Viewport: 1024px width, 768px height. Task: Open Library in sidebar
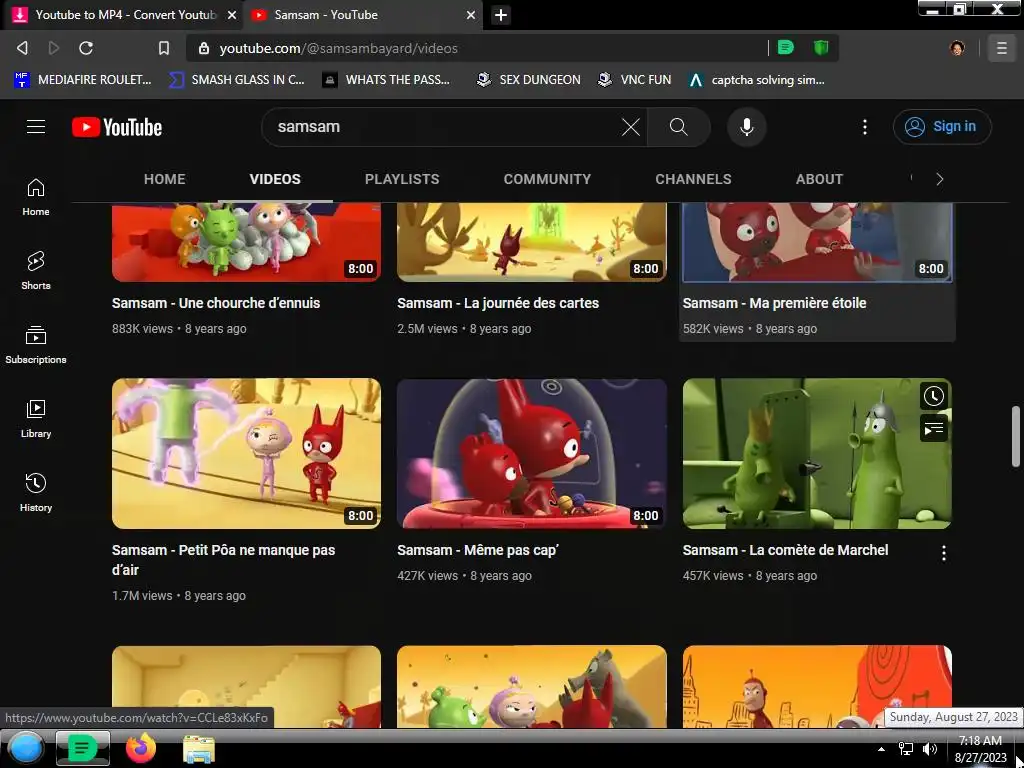36,419
